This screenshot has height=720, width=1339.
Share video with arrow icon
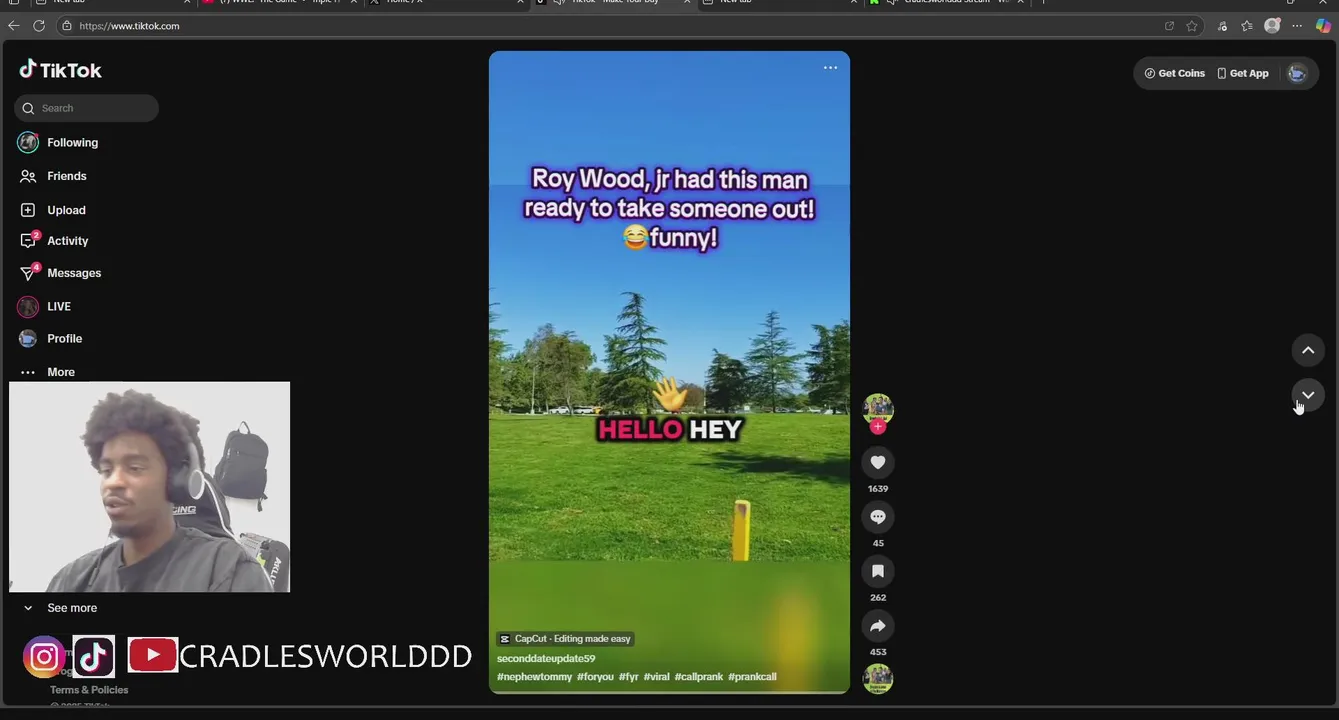point(878,626)
